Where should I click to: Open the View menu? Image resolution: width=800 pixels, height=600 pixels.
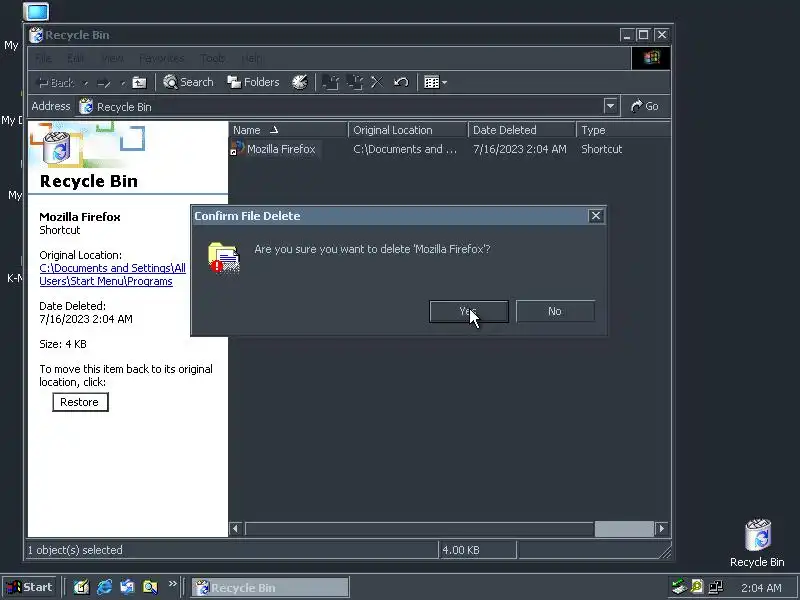(112, 58)
